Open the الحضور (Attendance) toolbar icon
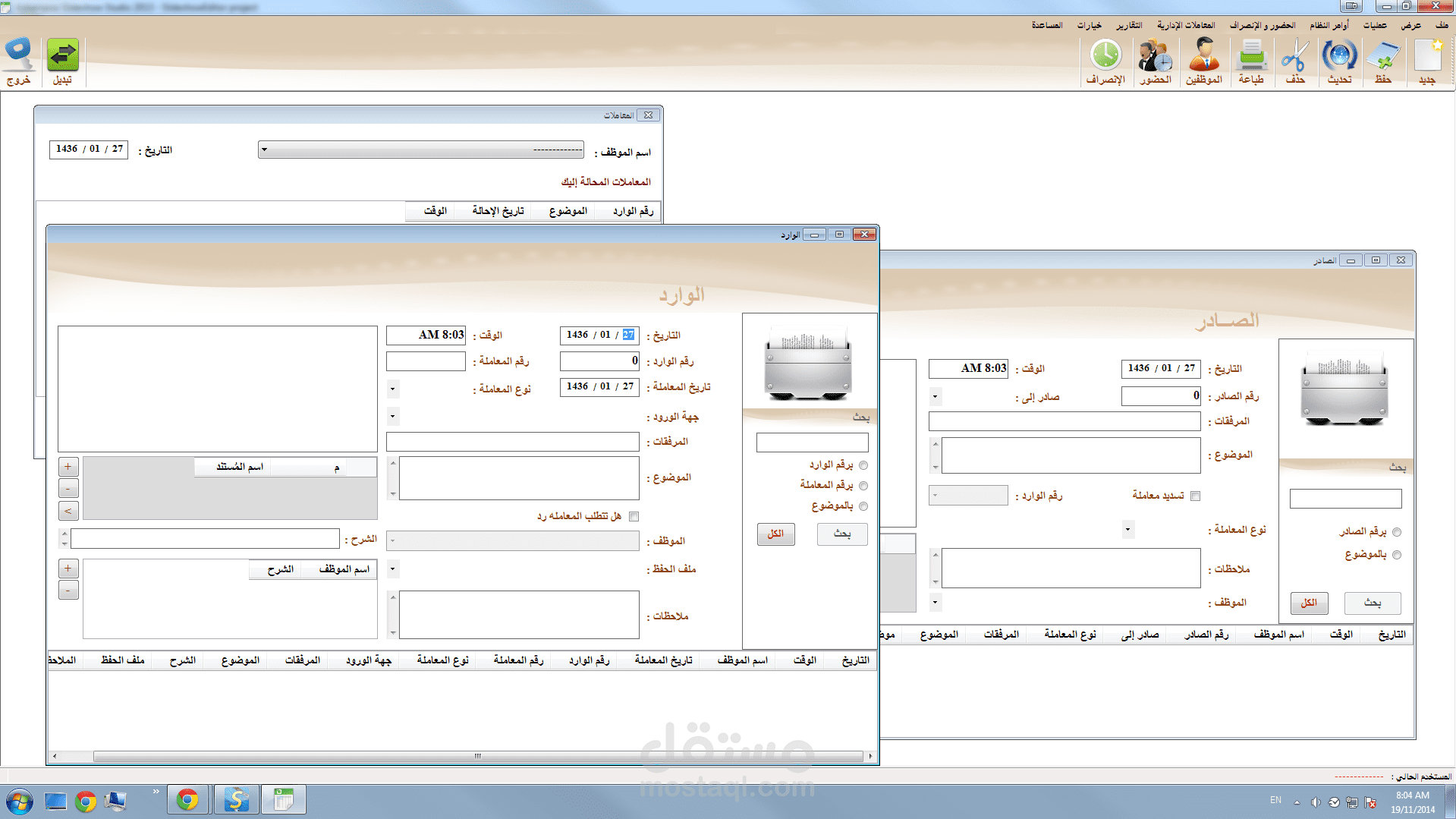The height and width of the screenshot is (819, 1456). point(1156,57)
